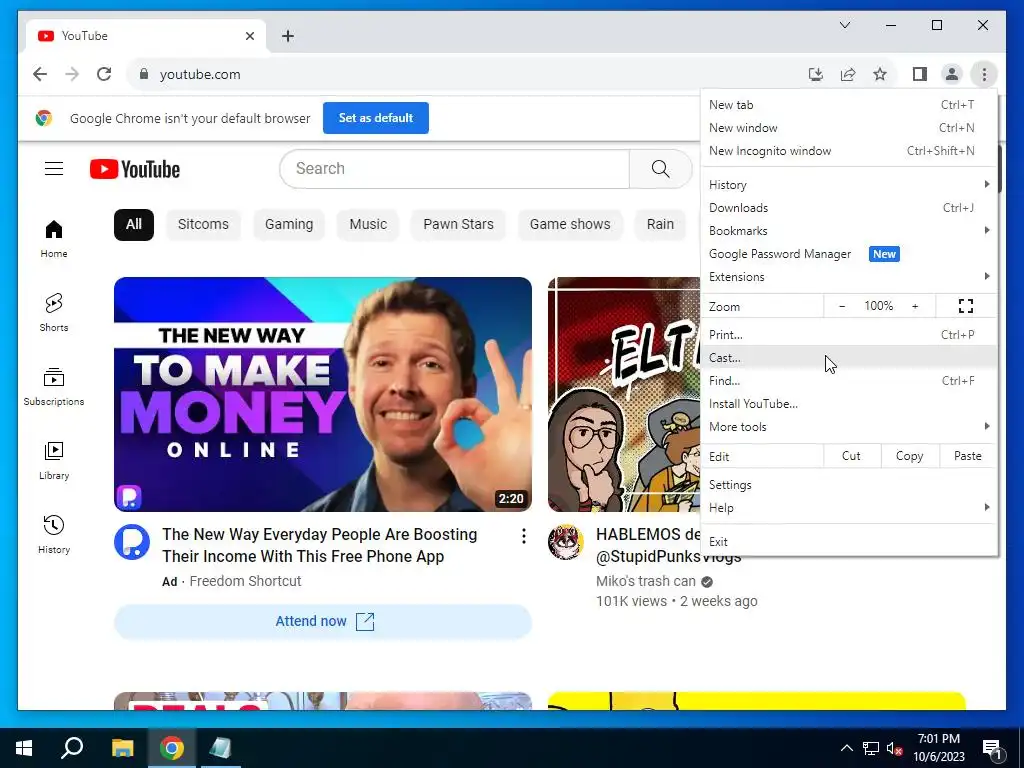Choose New Incognito window
This screenshot has width=1024, height=768.
coord(848,150)
